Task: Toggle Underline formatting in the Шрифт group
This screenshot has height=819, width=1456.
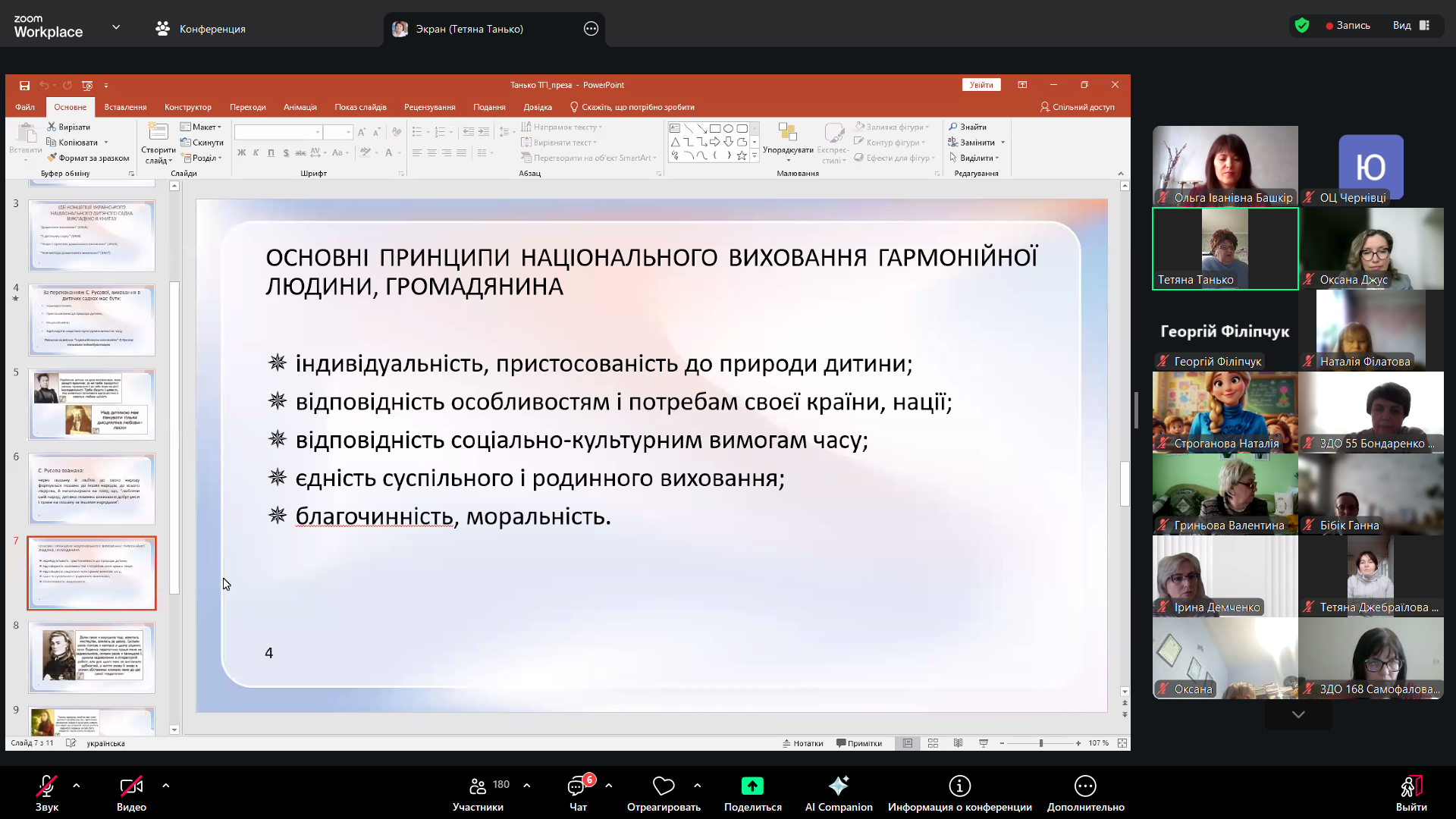Action: pyautogui.click(x=271, y=152)
